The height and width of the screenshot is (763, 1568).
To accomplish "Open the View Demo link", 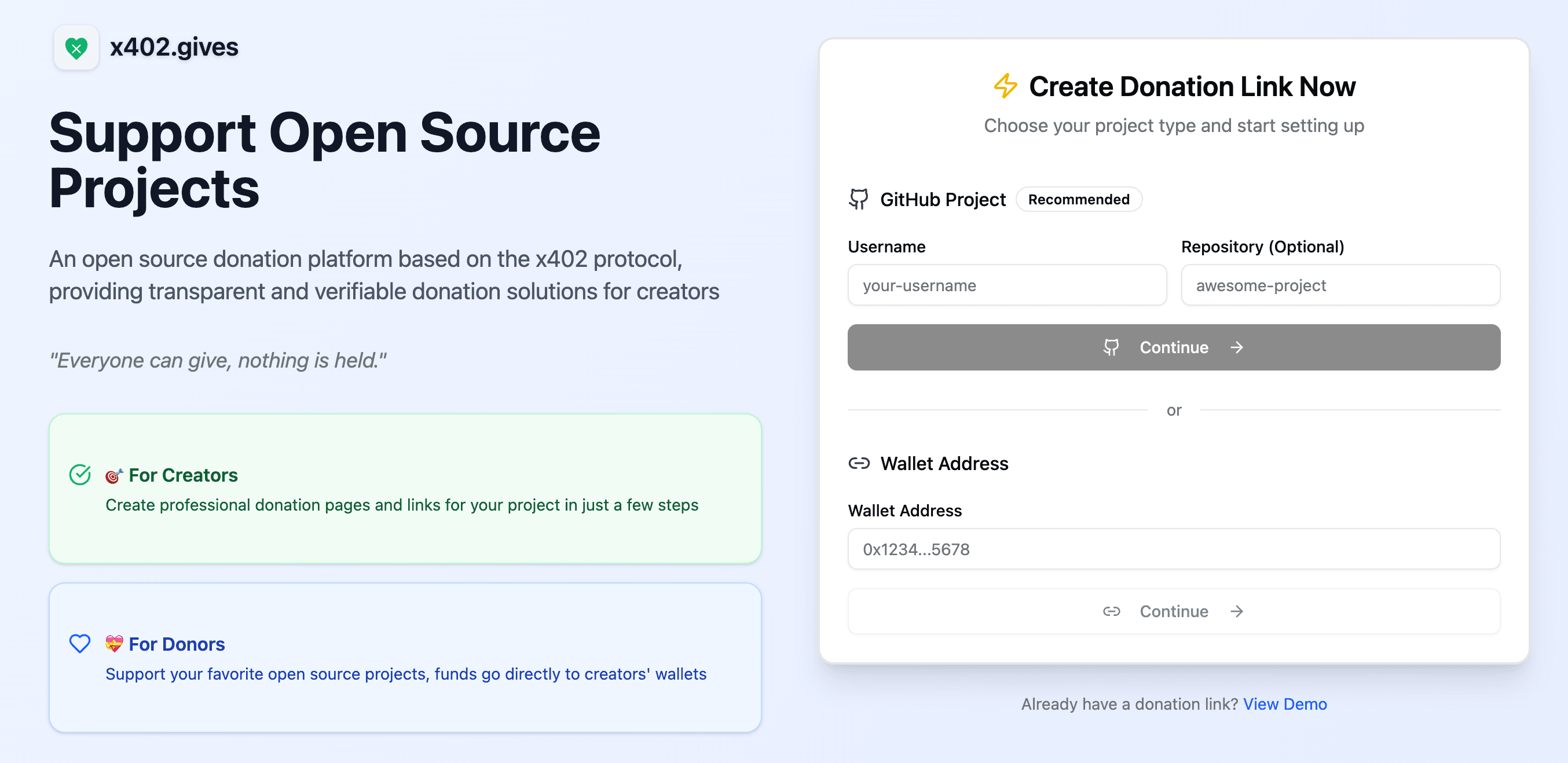I will [1284, 704].
